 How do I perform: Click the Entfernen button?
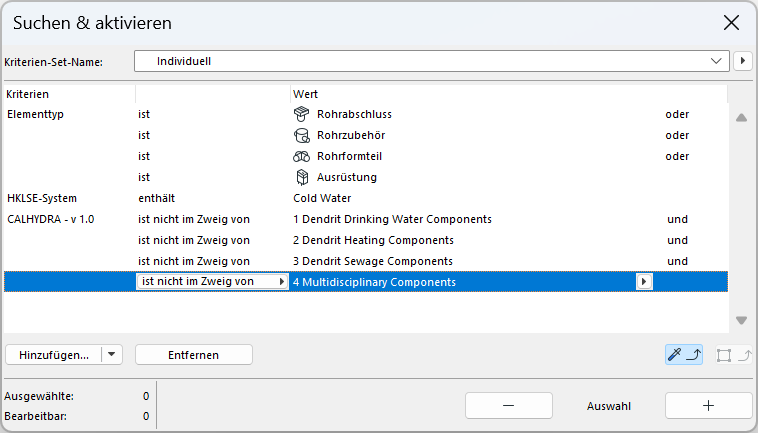tap(194, 354)
